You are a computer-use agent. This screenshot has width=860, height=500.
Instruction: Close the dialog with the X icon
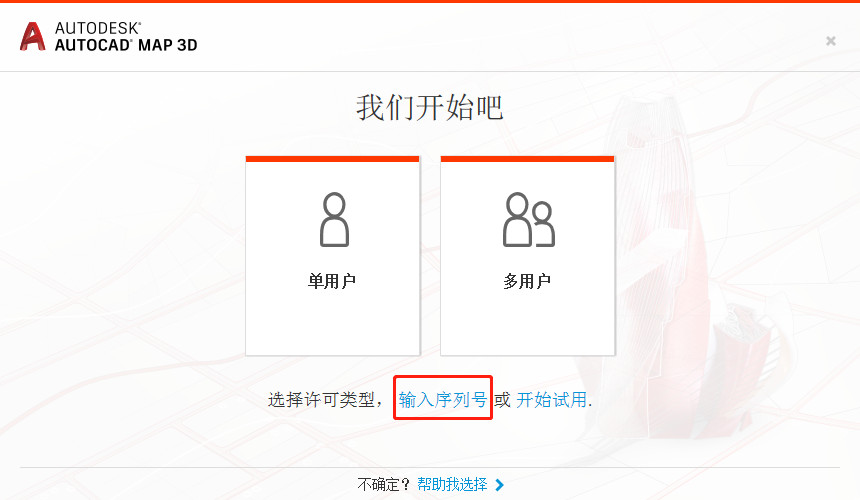pyautogui.click(x=830, y=41)
